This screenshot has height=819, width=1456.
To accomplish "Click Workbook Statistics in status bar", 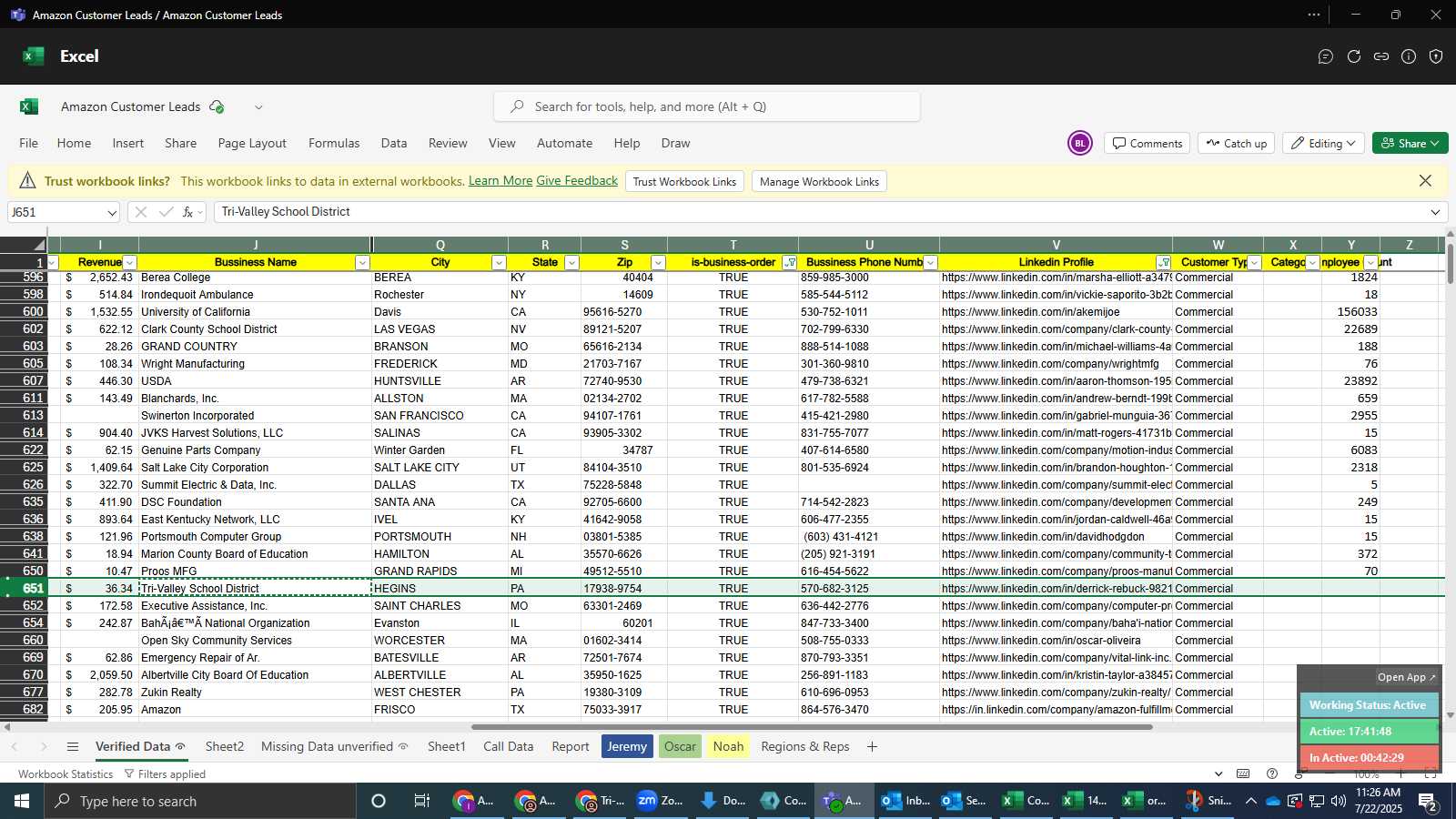I will pyautogui.click(x=66, y=774).
